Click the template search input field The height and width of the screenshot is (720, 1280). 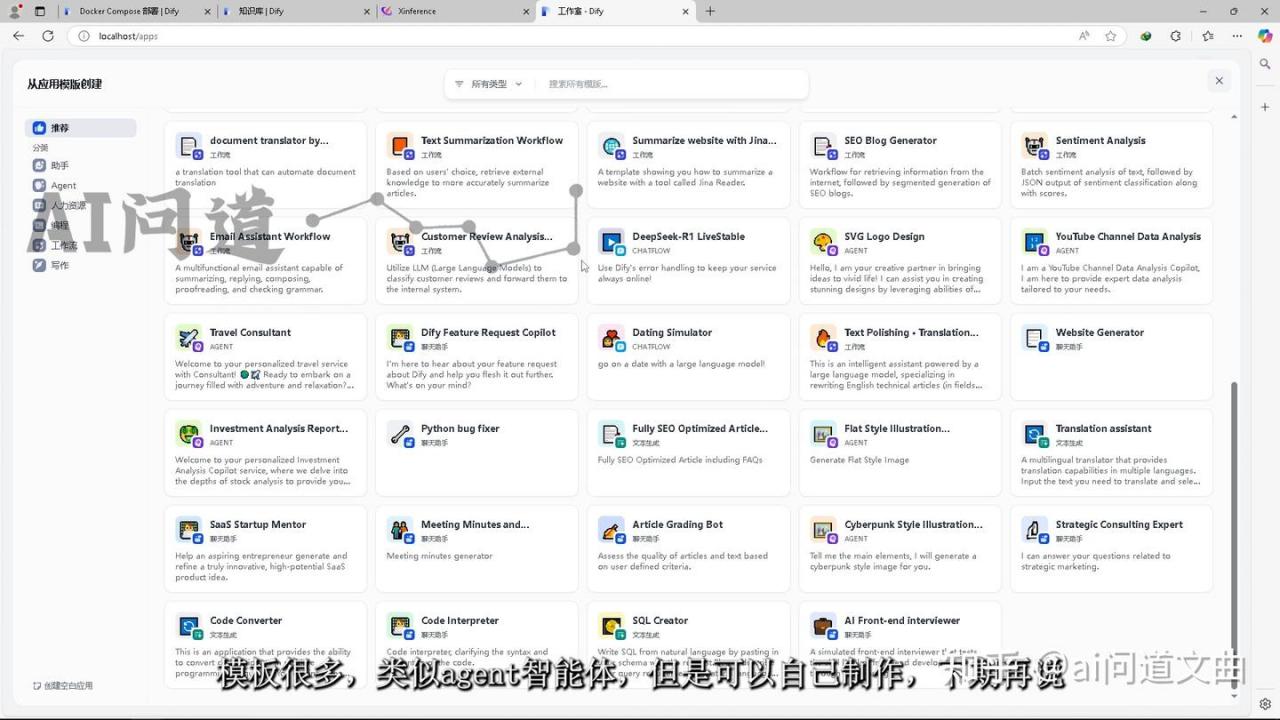(673, 84)
